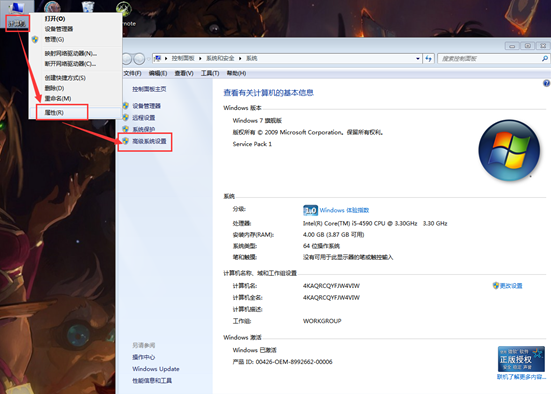Choose 管理(G) in the context menu
This screenshot has height=394, width=551.
tap(54, 39)
